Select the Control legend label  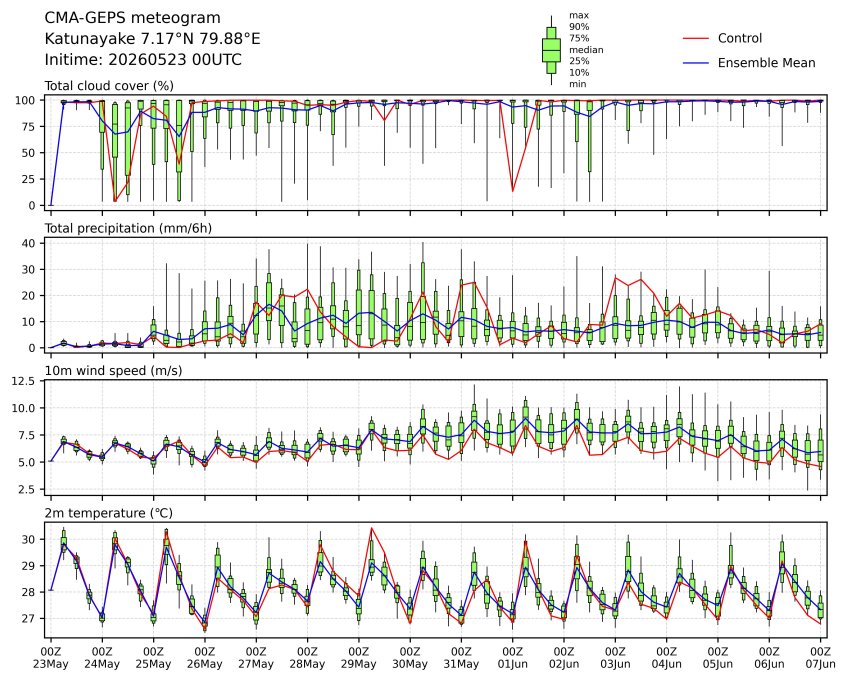point(740,38)
